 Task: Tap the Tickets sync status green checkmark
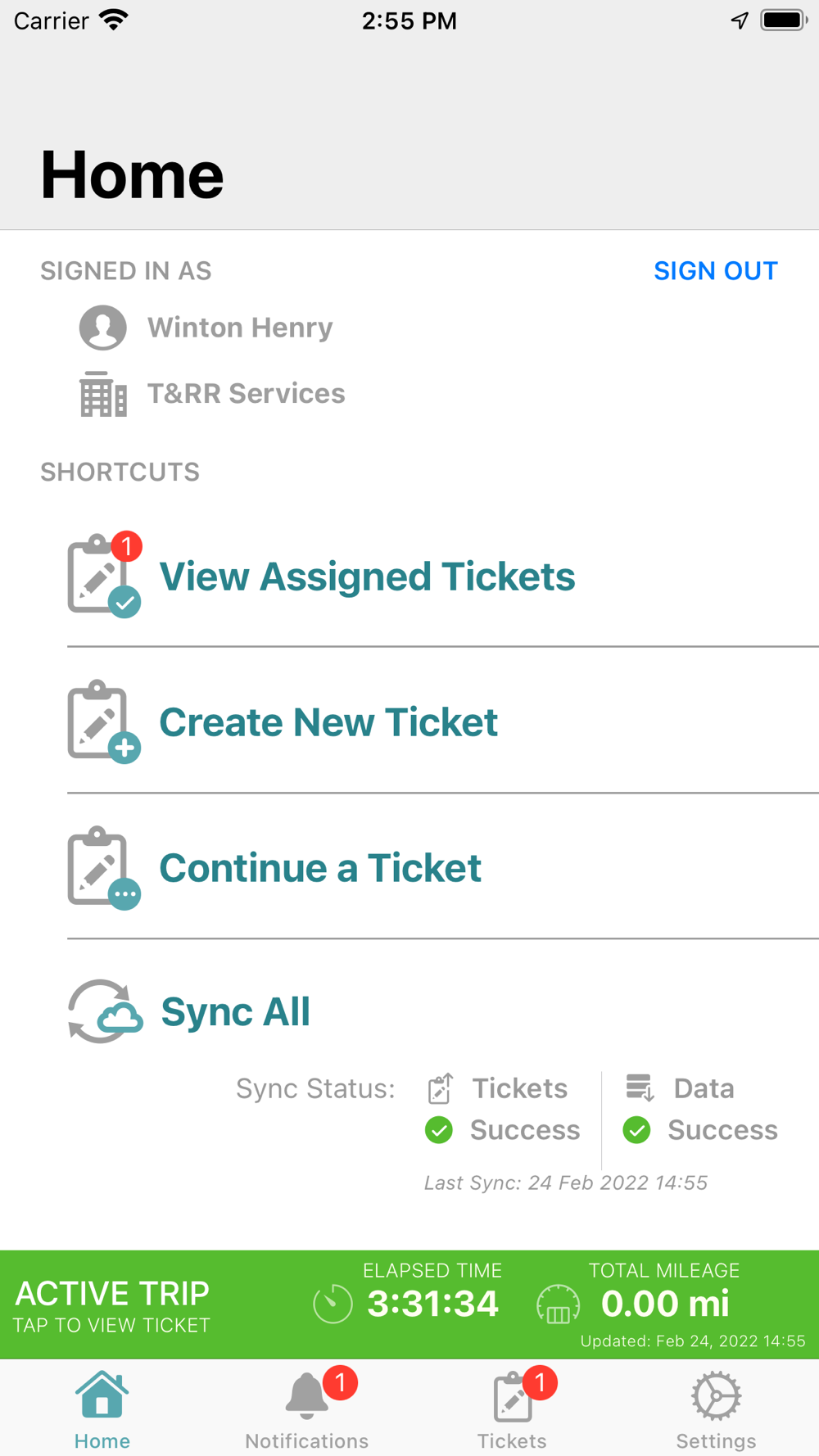pos(439,1130)
